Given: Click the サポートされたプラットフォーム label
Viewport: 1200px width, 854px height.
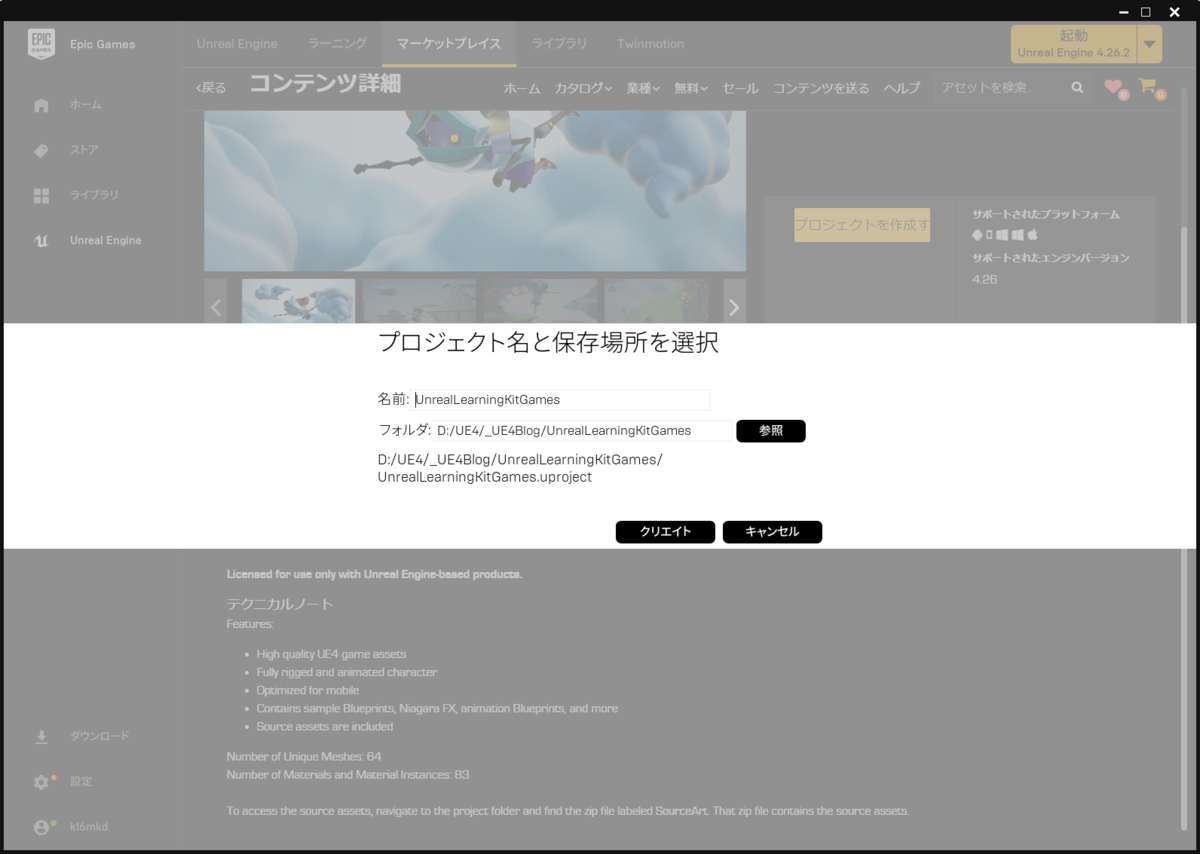Looking at the screenshot, I should (x=1046, y=214).
